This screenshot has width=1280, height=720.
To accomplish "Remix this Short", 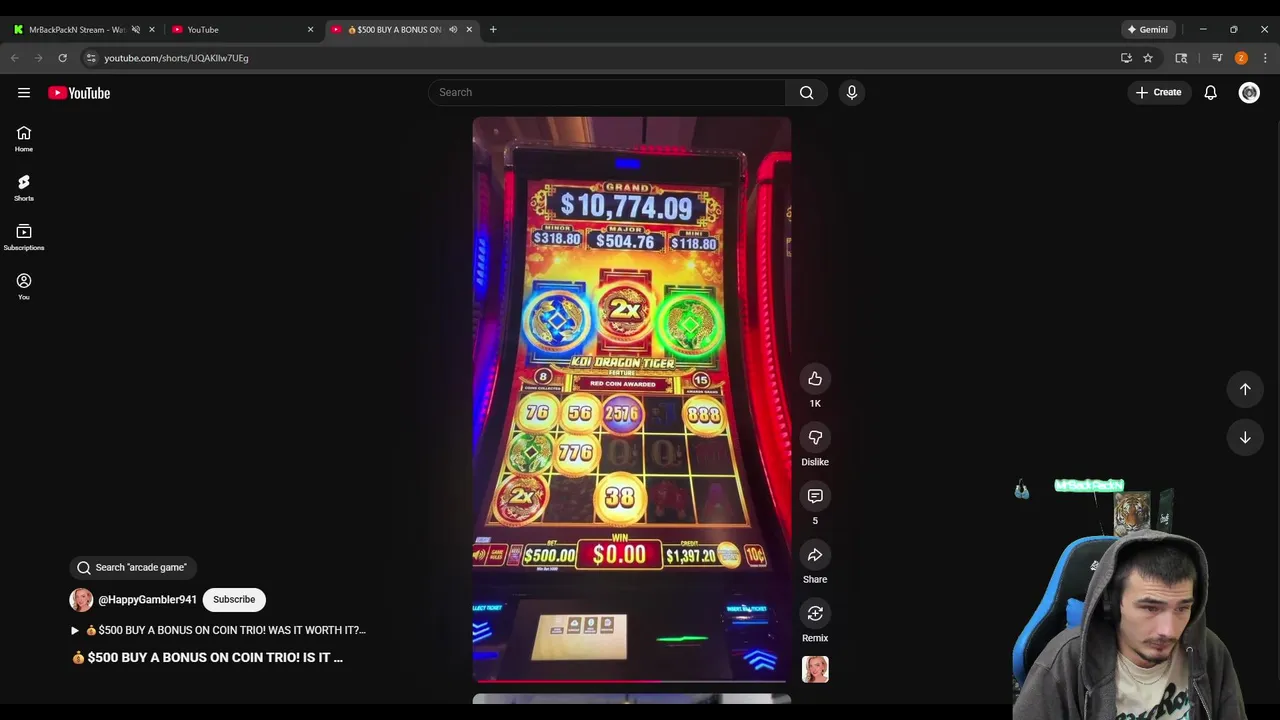I will tap(815, 613).
